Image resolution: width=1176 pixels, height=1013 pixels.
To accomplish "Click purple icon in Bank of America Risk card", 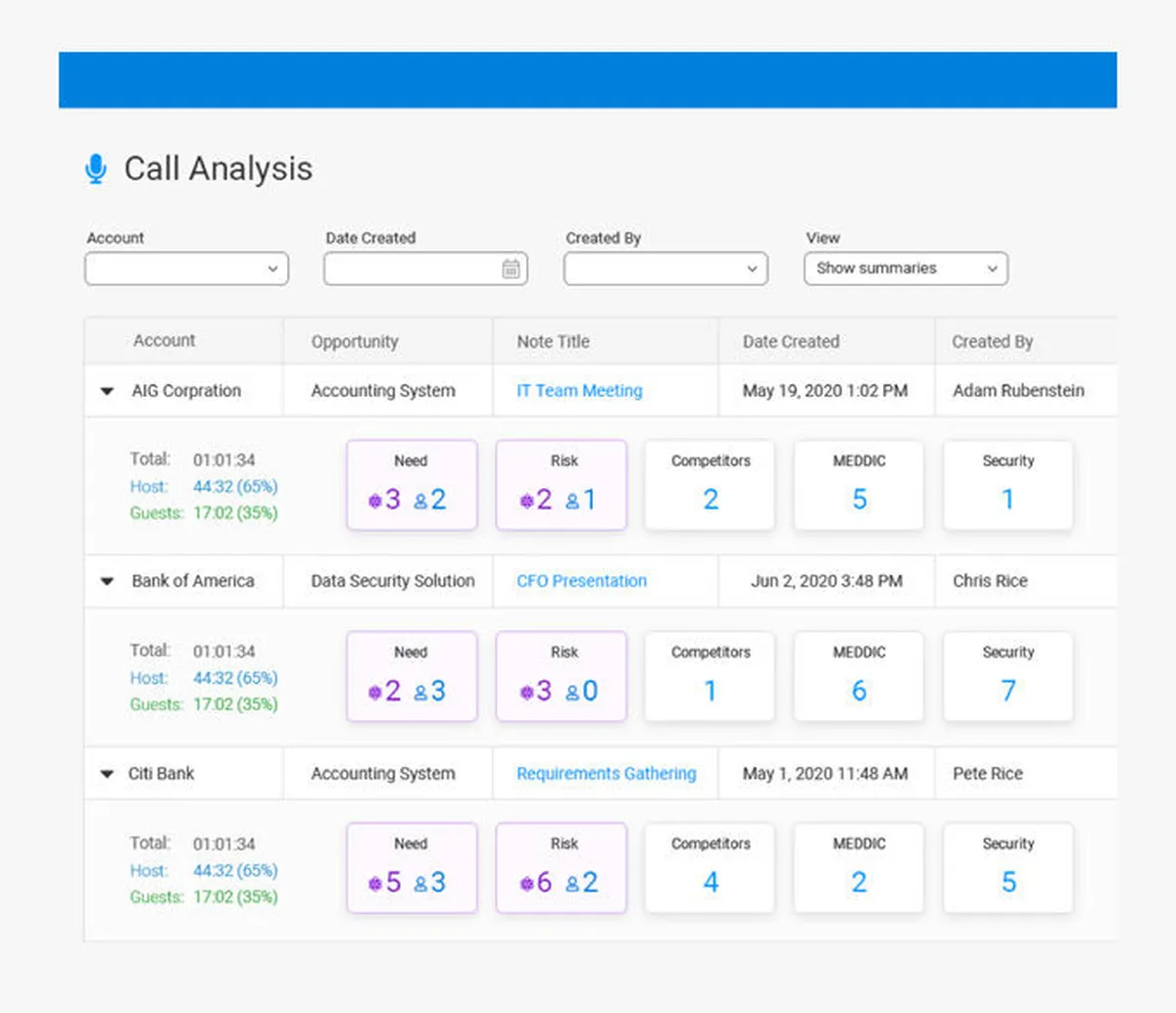I will [526, 692].
